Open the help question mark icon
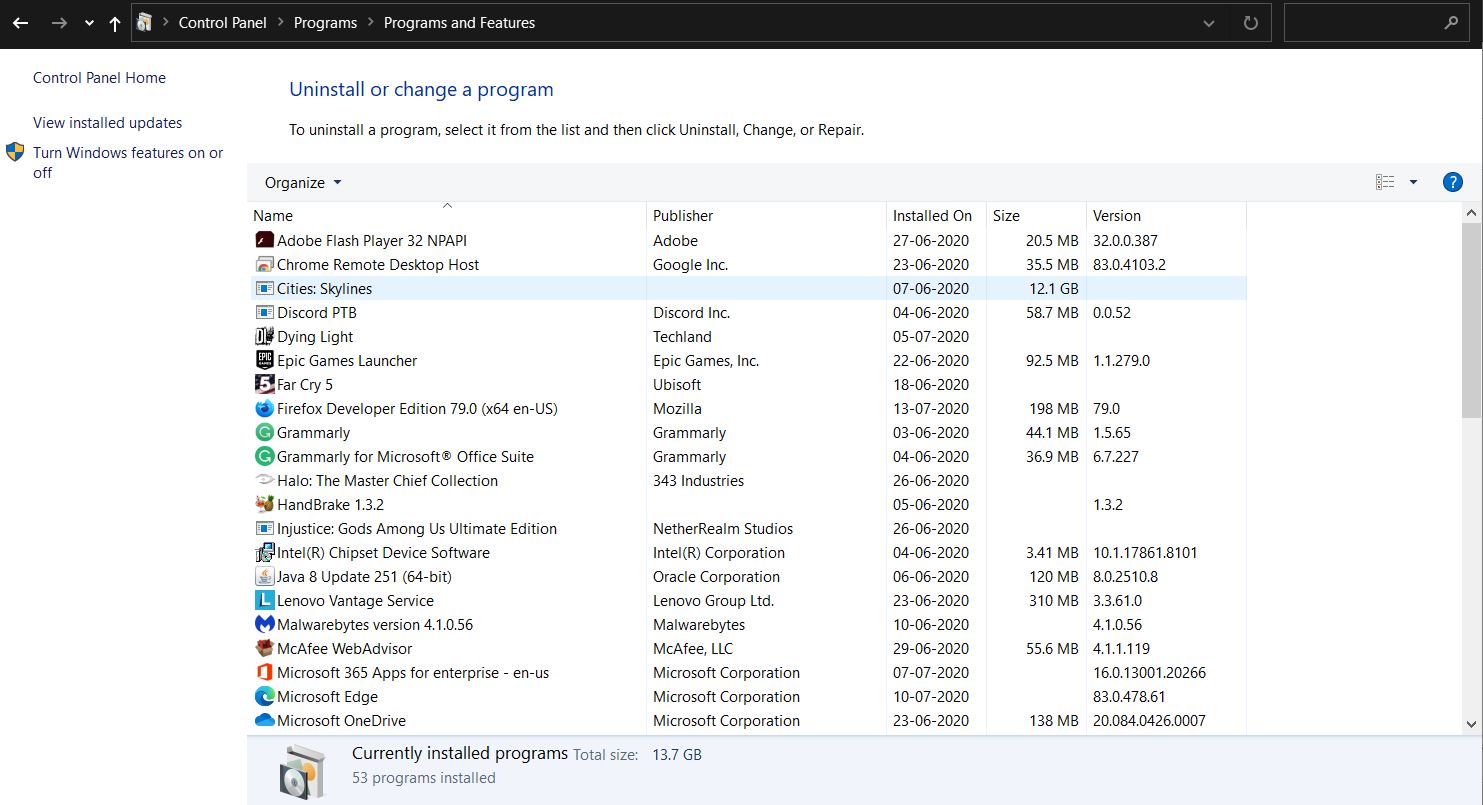The width and height of the screenshot is (1483, 805). click(x=1453, y=182)
